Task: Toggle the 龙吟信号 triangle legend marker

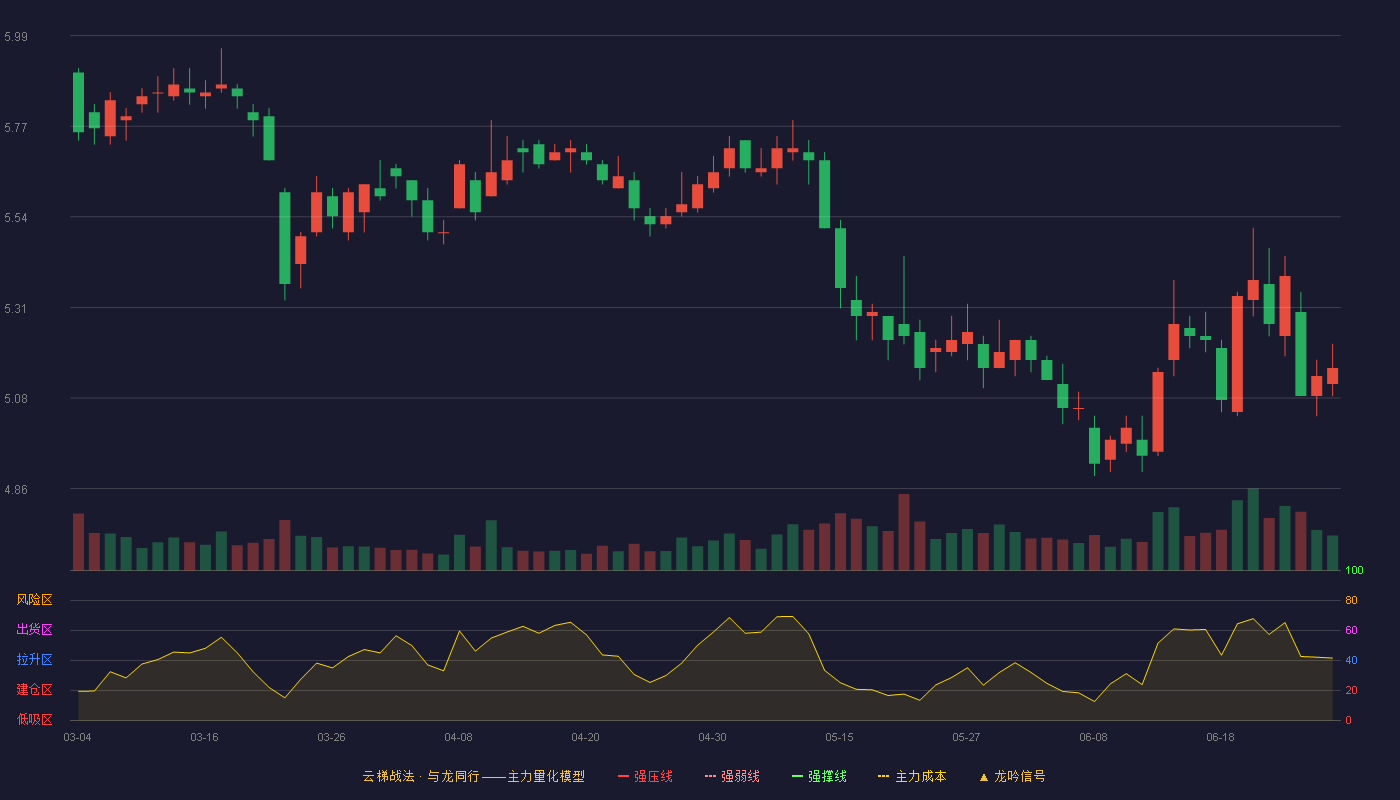Action: pyautogui.click(x=1012, y=776)
